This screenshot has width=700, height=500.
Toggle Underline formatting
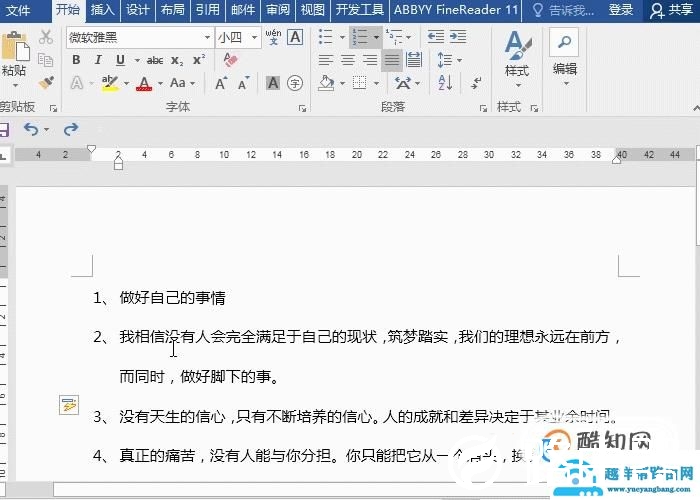click(x=120, y=60)
